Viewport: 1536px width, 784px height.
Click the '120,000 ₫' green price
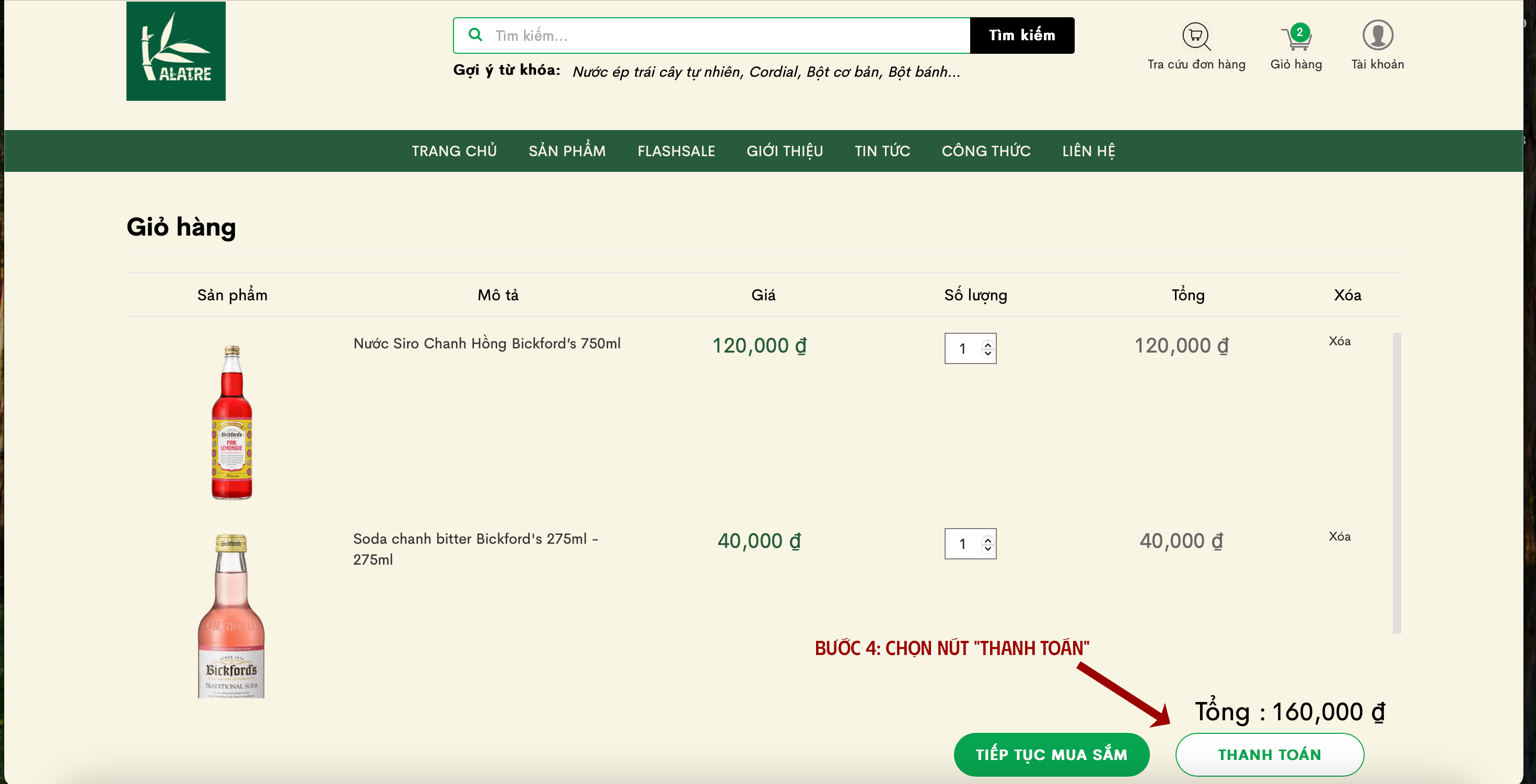coord(760,346)
